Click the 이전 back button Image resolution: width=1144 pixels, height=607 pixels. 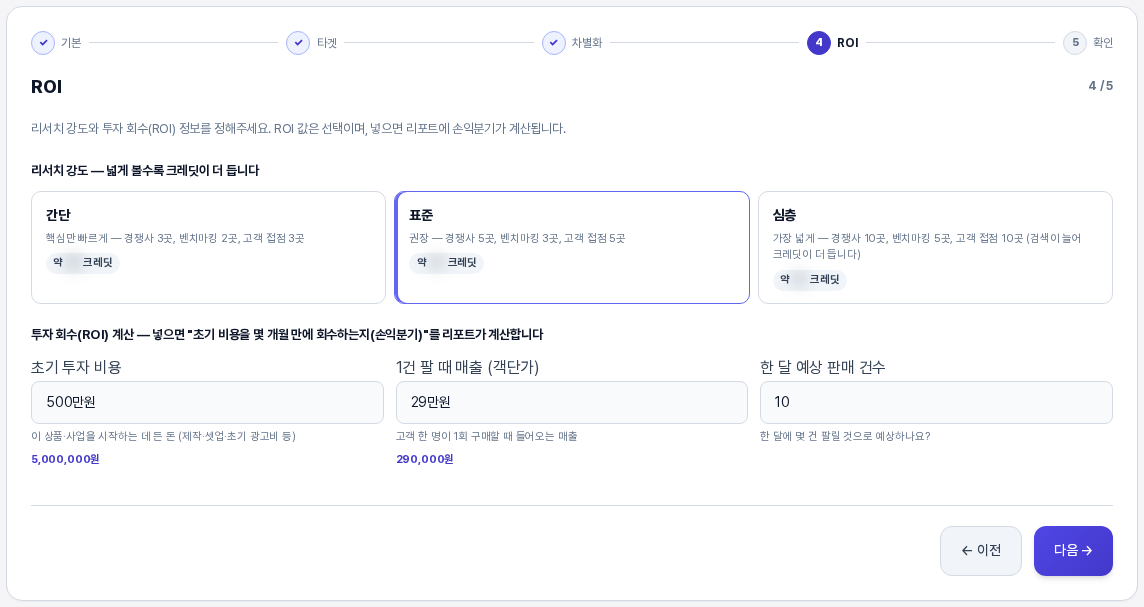tap(981, 551)
